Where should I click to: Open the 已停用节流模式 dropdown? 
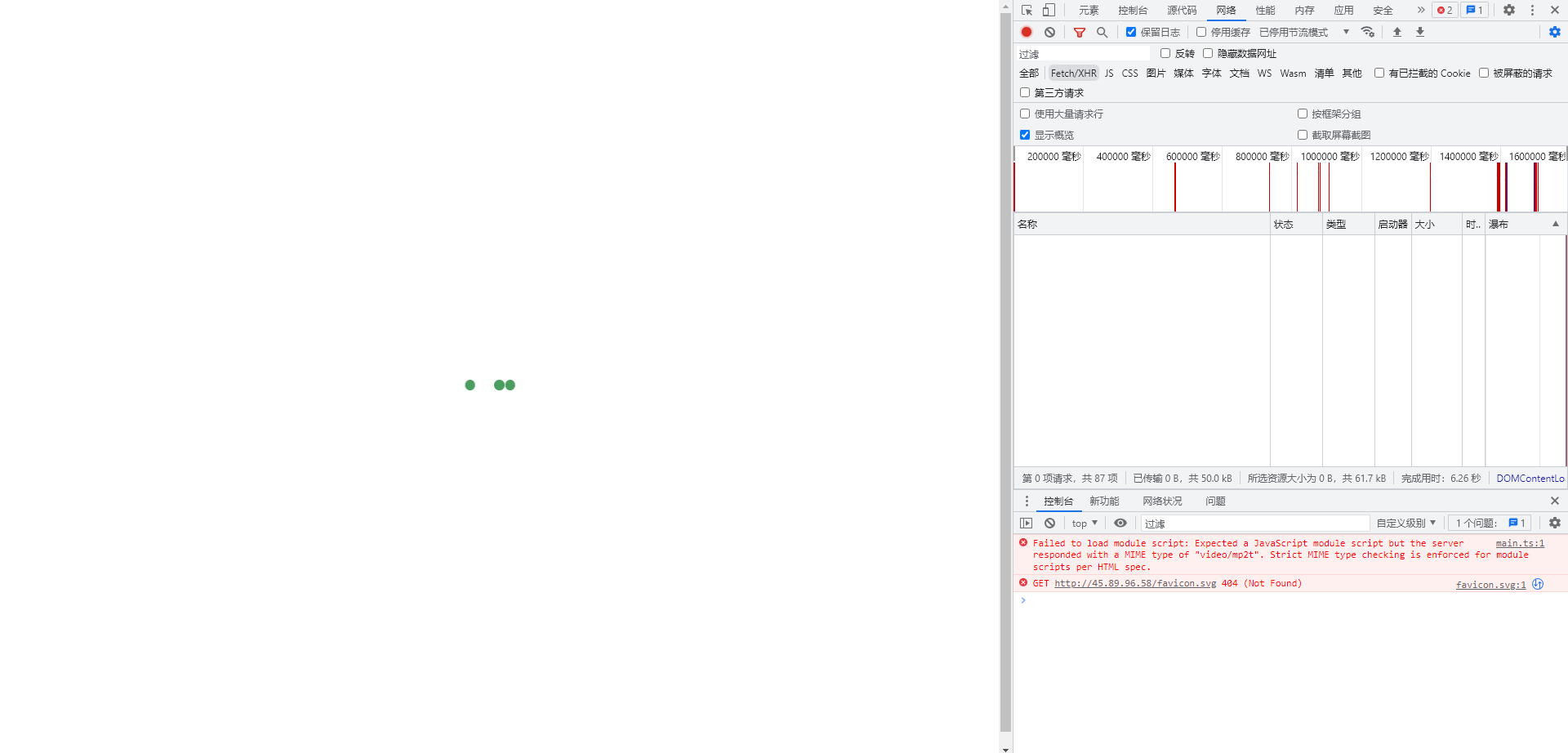point(1294,32)
